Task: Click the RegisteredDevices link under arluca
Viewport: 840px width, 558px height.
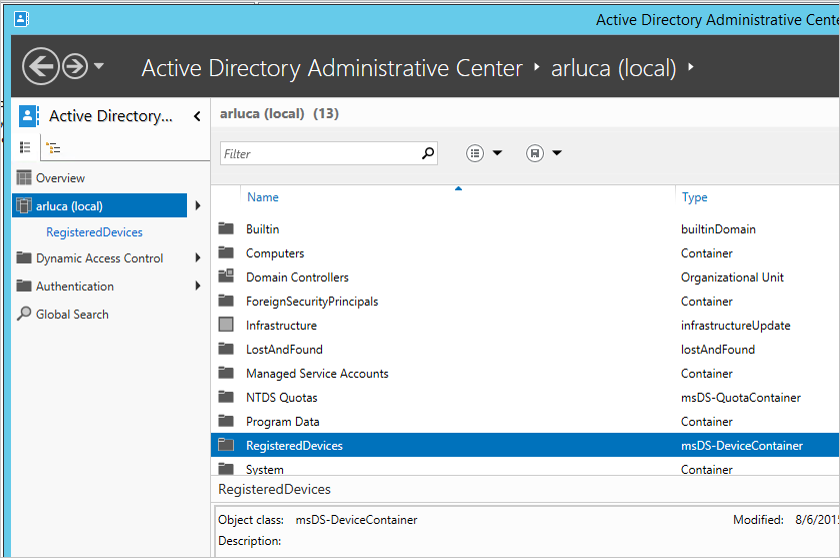Action: (94, 232)
